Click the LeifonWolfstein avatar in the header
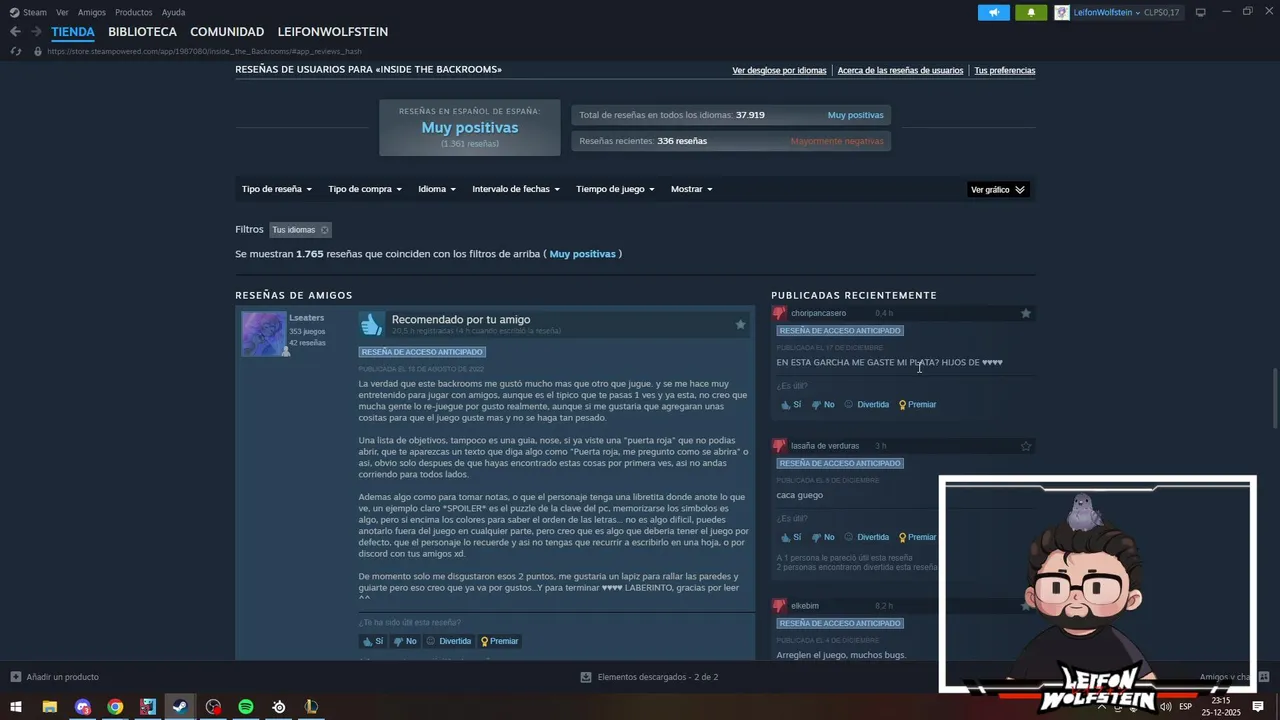 click(x=1062, y=12)
